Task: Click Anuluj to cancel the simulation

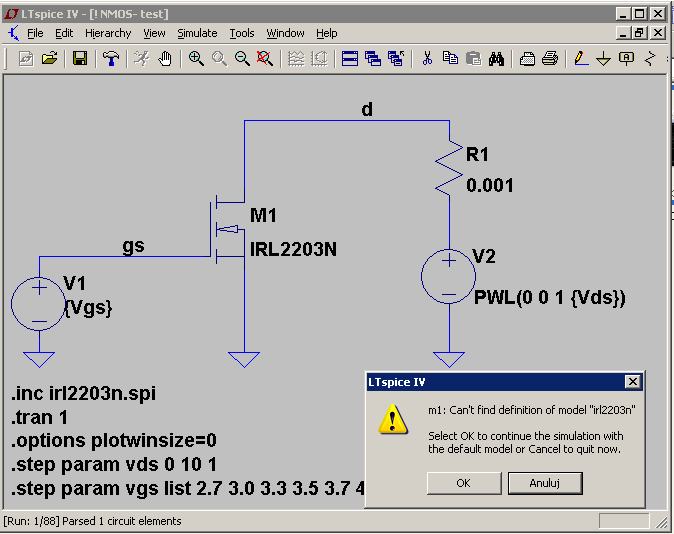Action: (x=545, y=483)
